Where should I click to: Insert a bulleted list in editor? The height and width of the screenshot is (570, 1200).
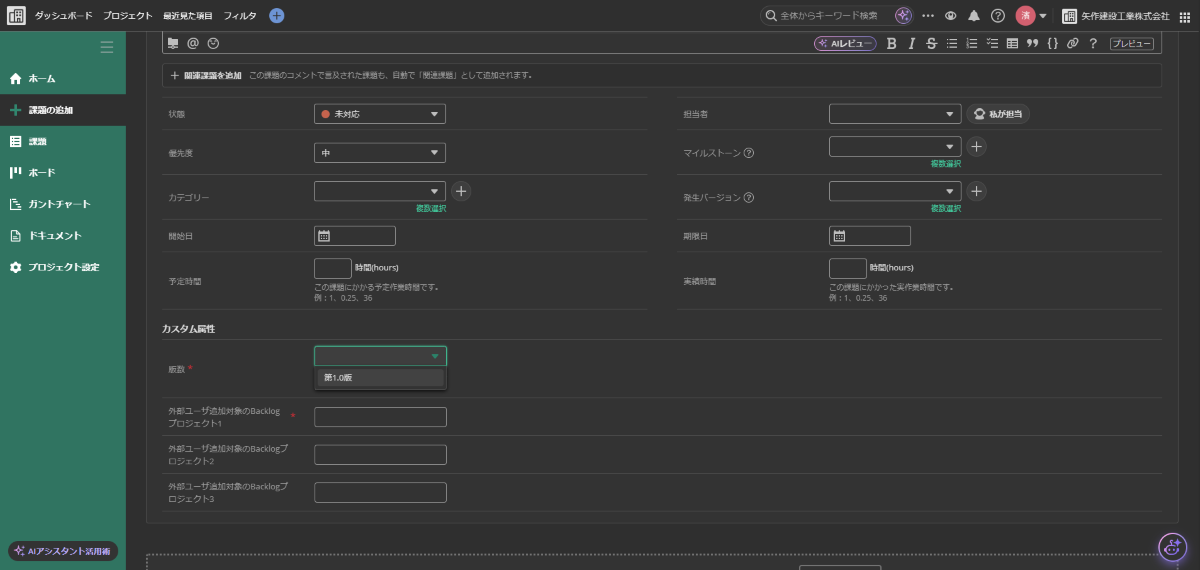pyautogui.click(x=952, y=43)
